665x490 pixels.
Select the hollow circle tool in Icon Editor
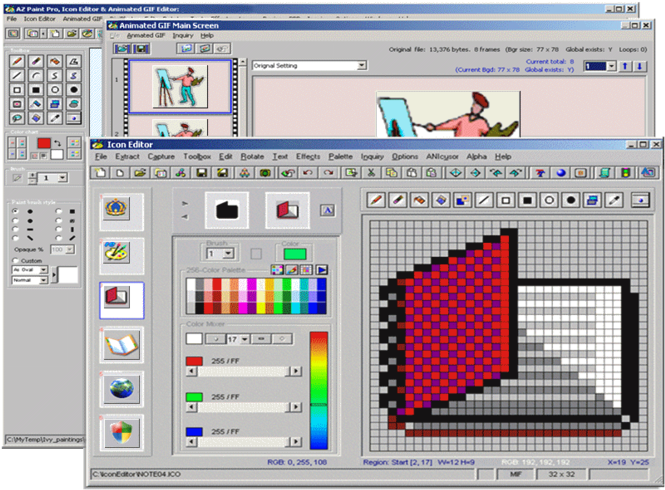coord(549,200)
